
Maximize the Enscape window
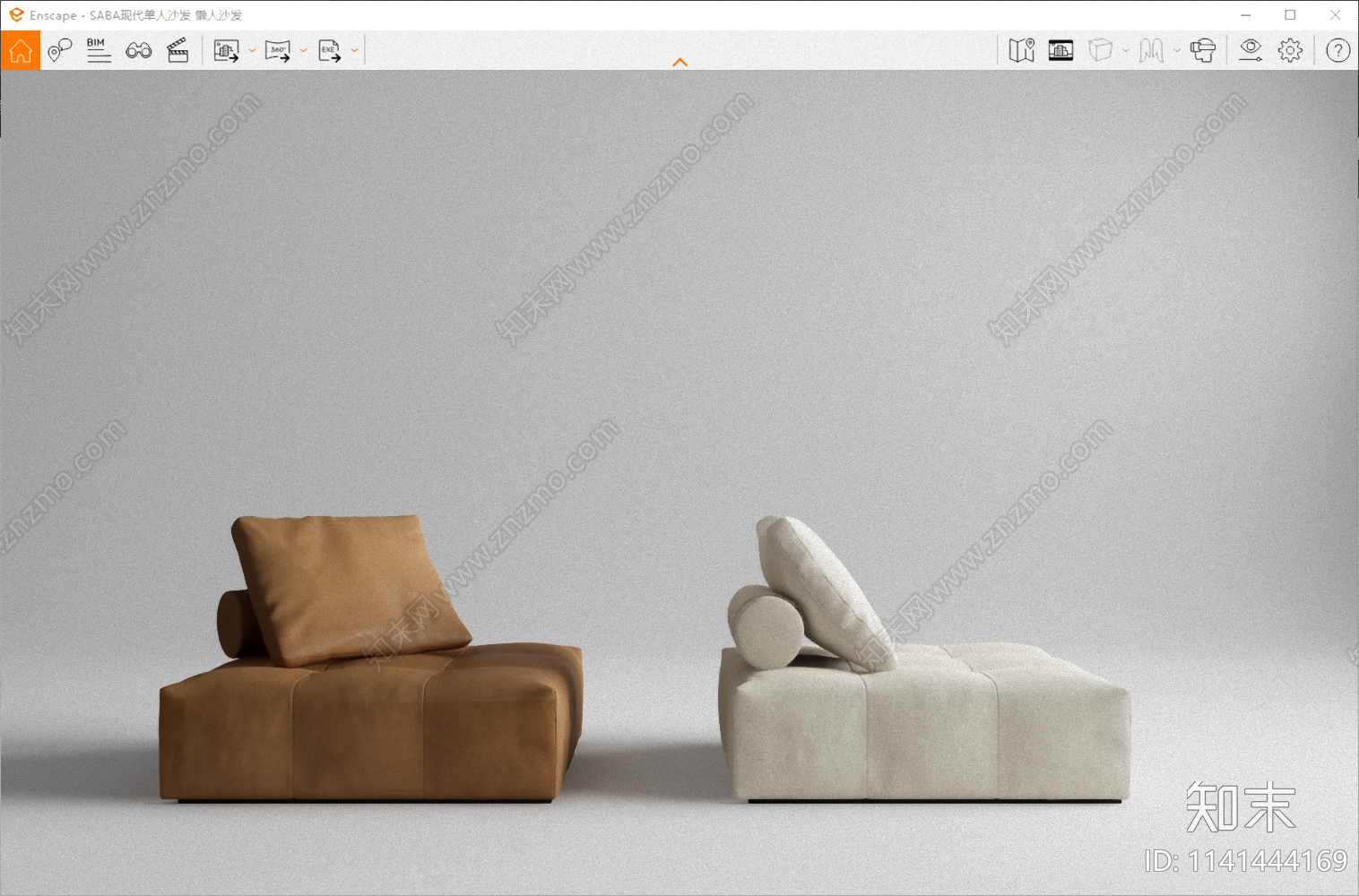[1290, 15]
